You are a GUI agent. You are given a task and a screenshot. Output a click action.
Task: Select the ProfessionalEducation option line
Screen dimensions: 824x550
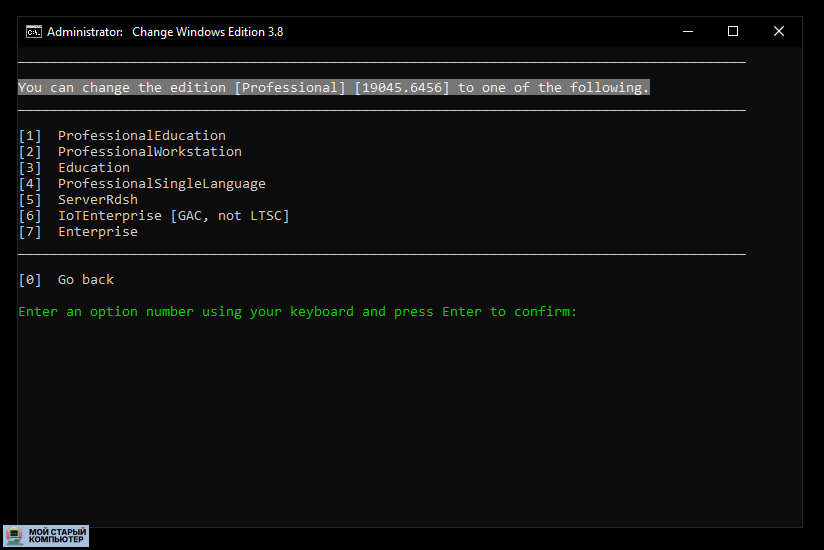click(141, 135)
